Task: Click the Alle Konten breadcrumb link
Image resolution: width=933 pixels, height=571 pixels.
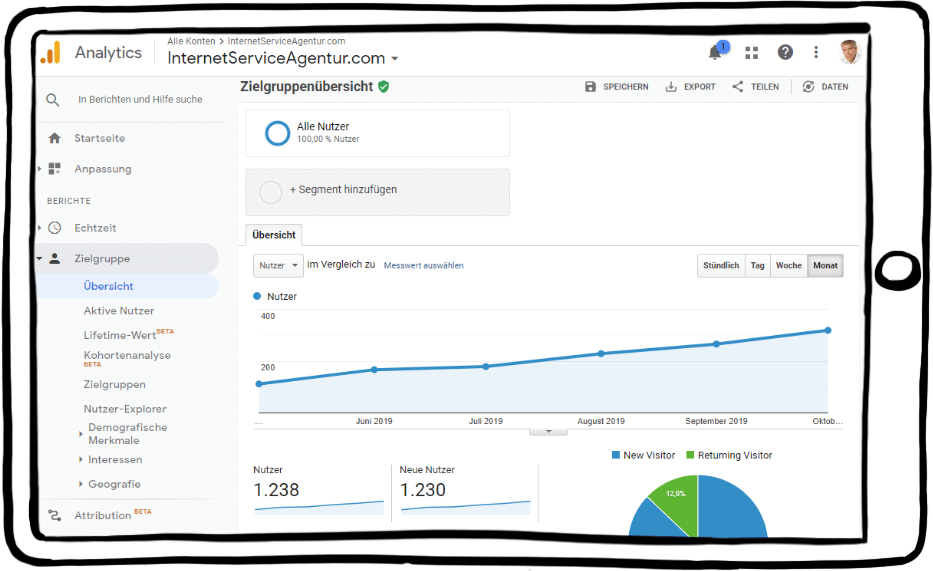Action: click(x=191, y=41)
